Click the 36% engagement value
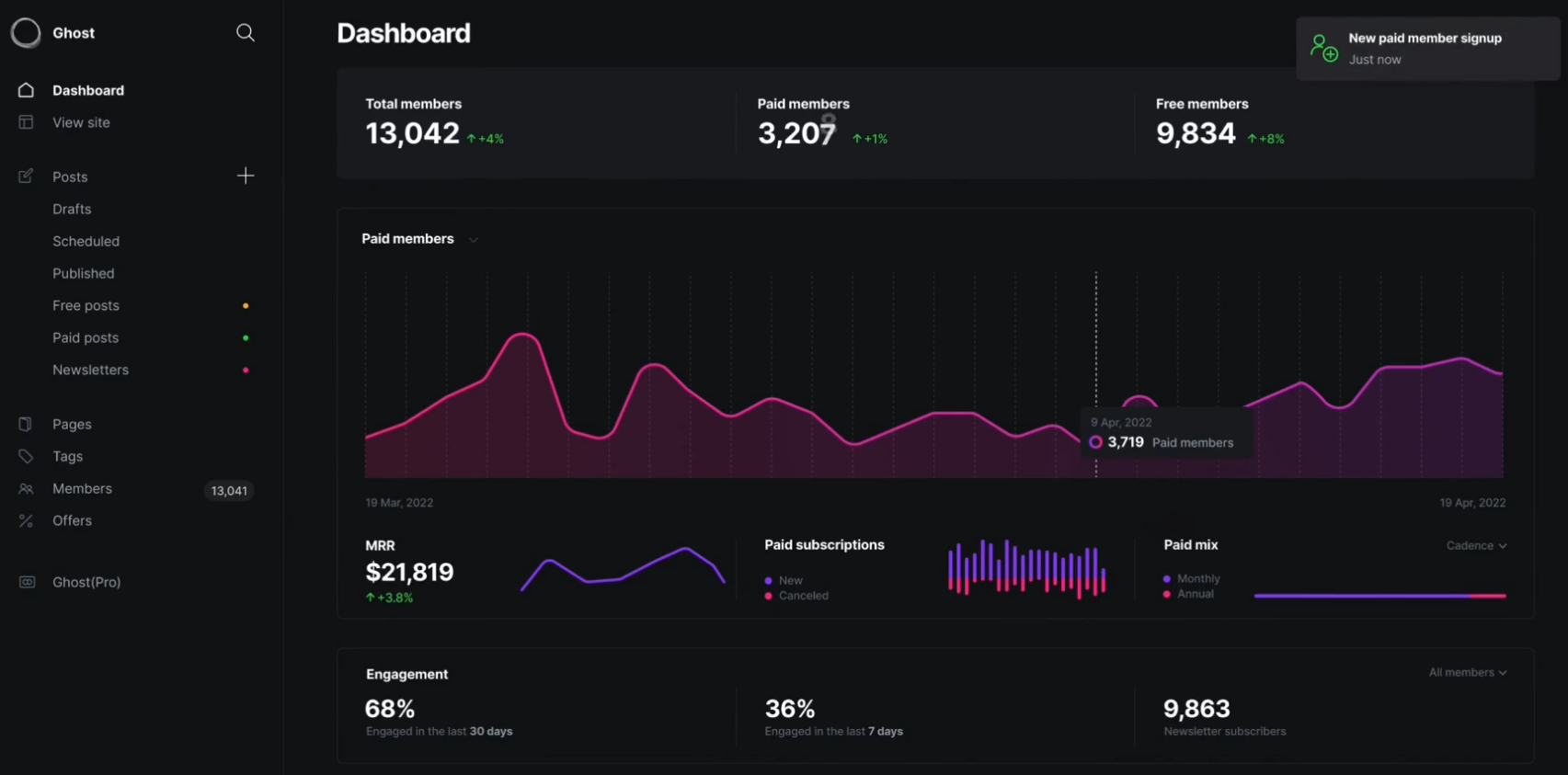The width and height of the screenshot is (1568, 775). pyautogui.click(x=790, y=709)
